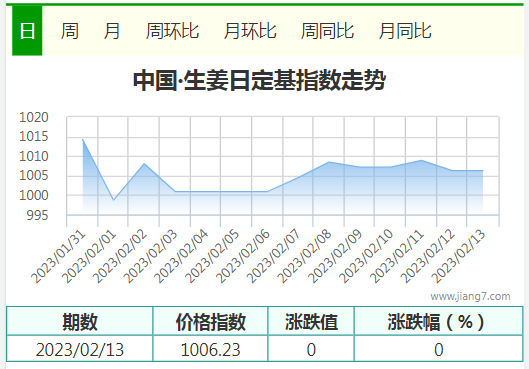Click the 1006.23 price index cell
The width and height of the screenshot is (529, 369).
click(x=211, y=349)
